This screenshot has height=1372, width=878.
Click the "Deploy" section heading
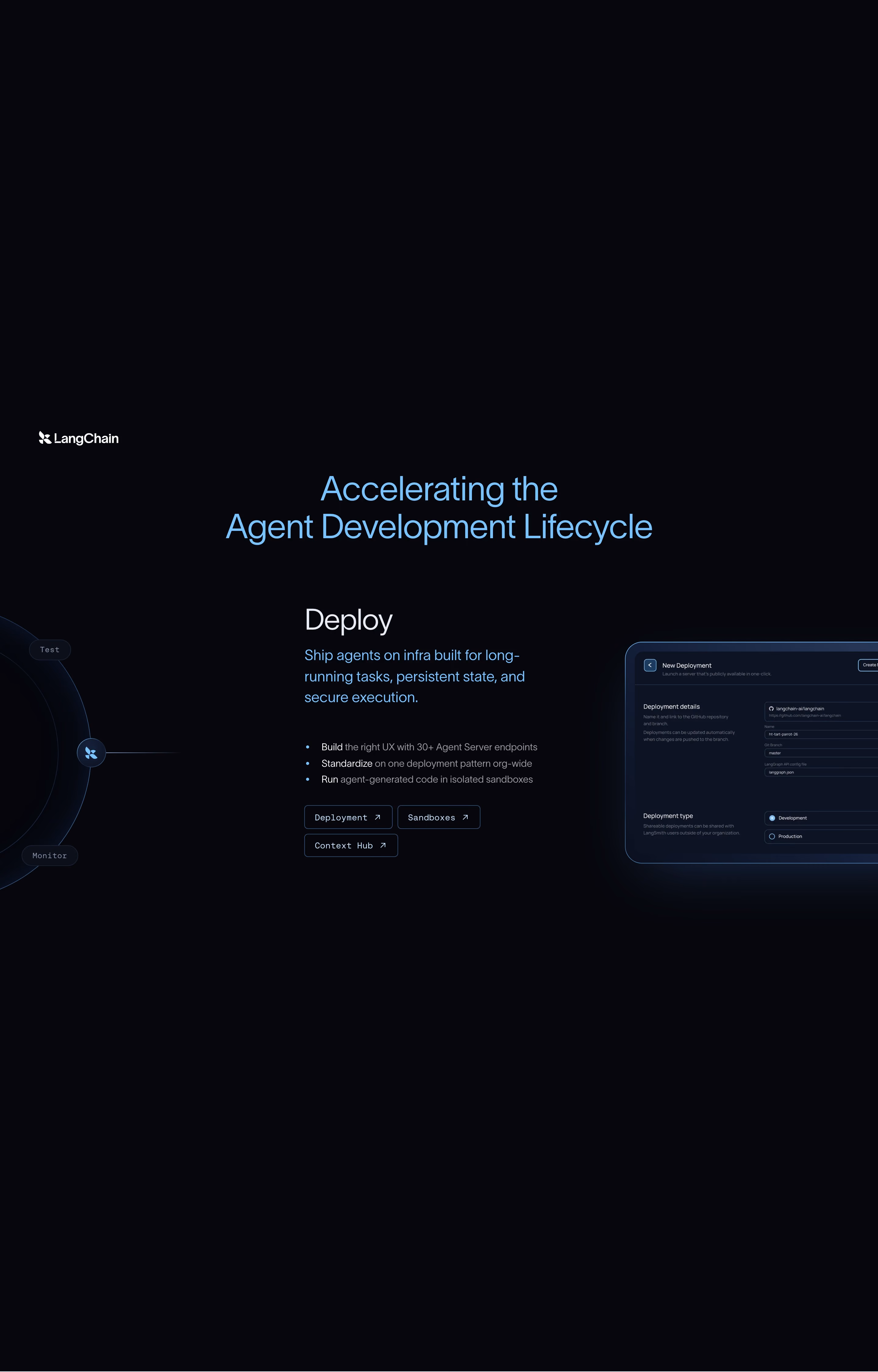349,620
